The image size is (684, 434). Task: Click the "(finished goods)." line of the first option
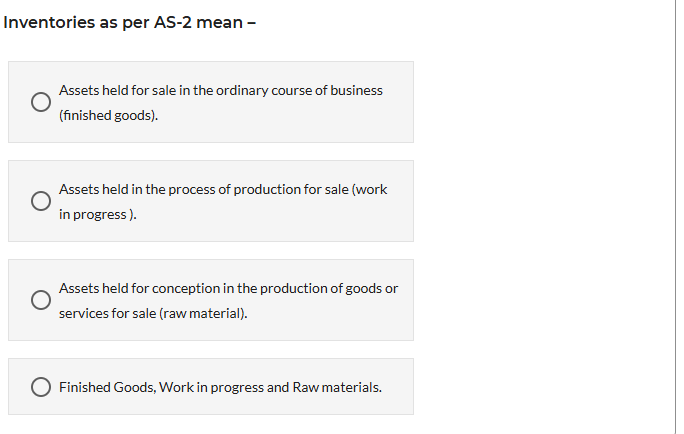click(108, 115)
